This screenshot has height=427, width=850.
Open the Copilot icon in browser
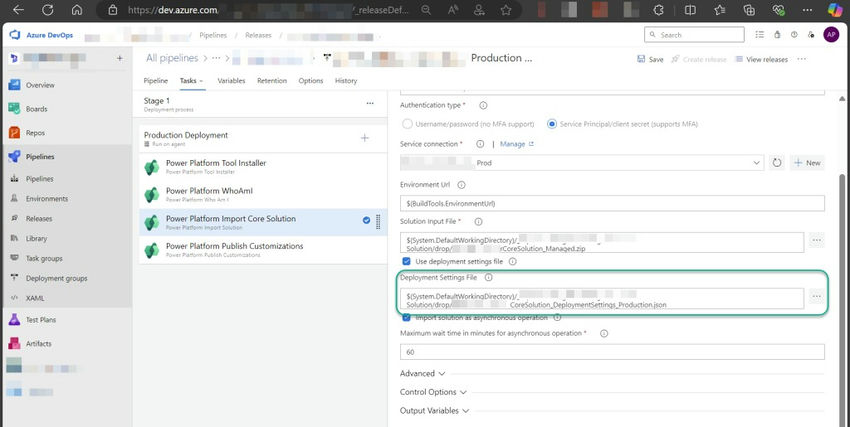[x=835, y=10]
